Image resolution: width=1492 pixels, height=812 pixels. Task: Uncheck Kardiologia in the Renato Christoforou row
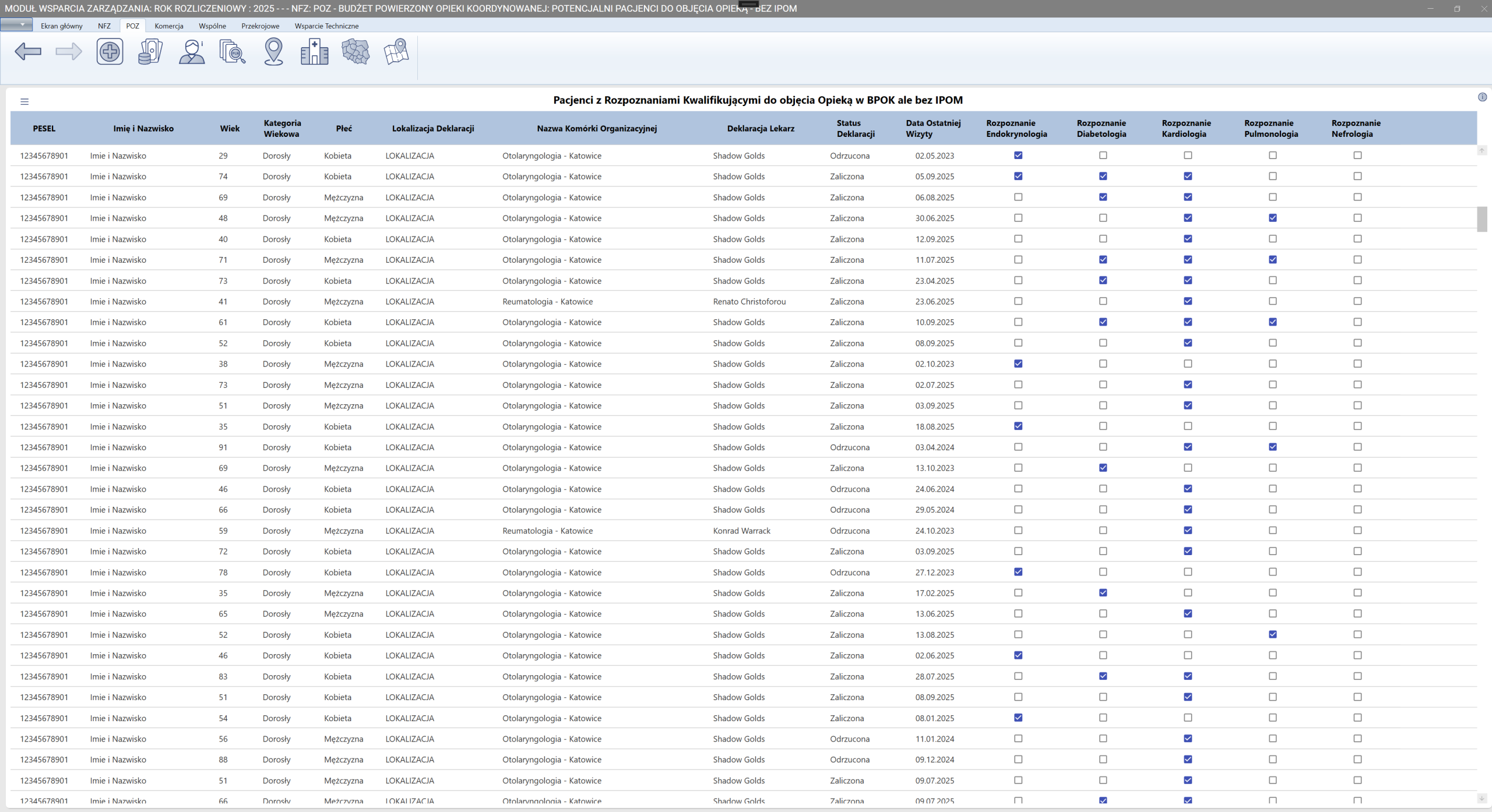coord(1188,301)
